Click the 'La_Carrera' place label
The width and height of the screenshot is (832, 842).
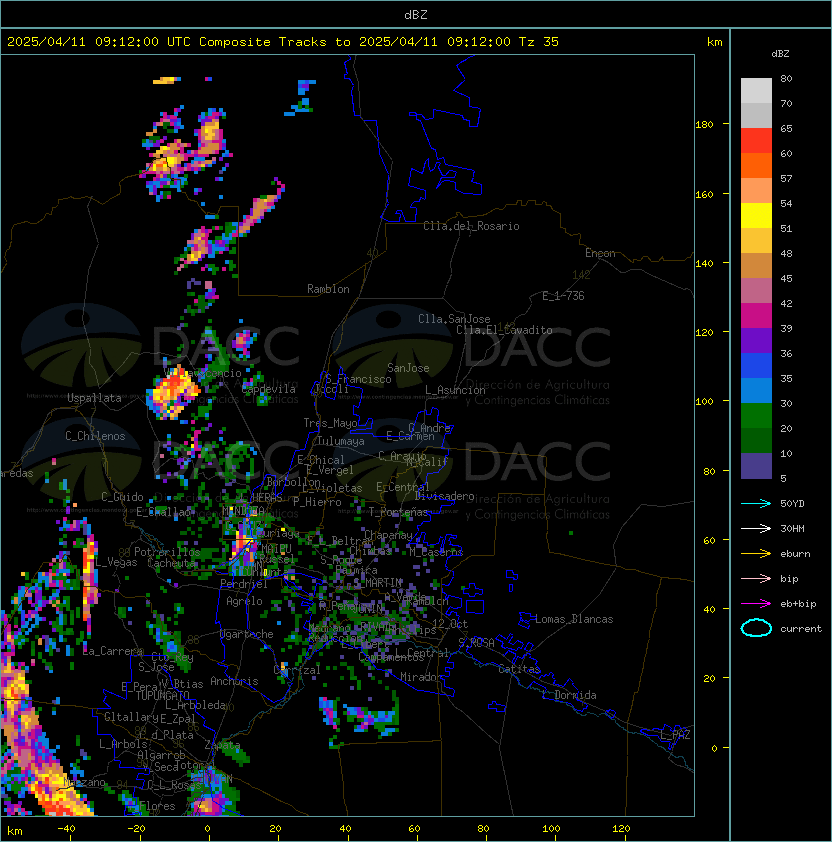[113, 651]
